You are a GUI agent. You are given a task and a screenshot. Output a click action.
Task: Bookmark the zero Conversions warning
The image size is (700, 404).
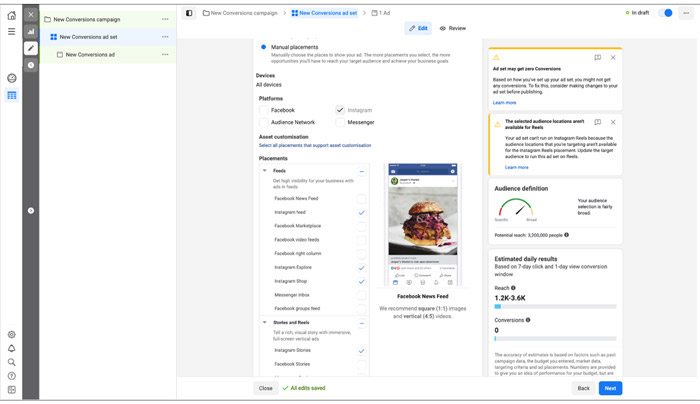(598, 58)
